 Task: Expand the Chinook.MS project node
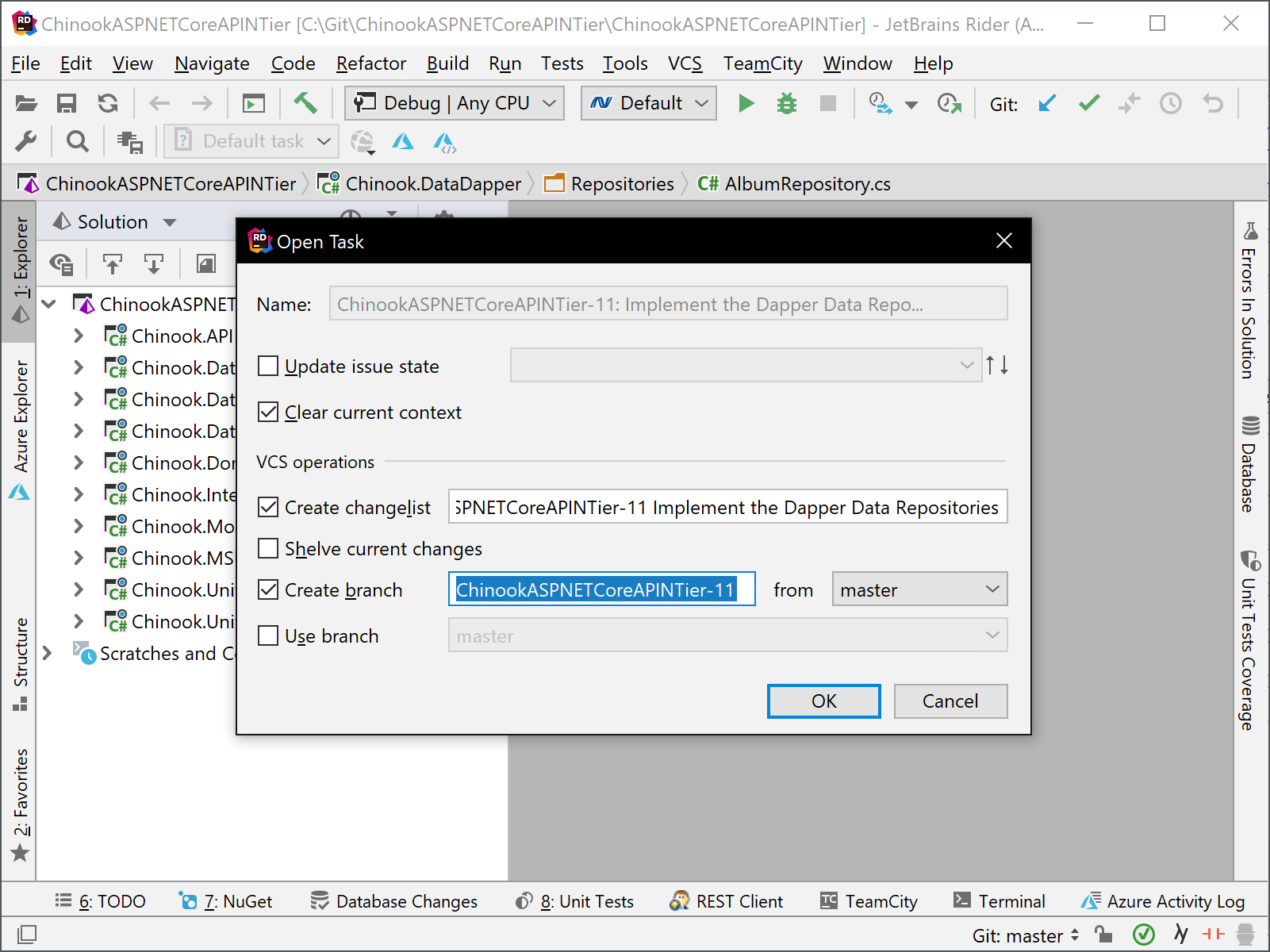pos(79,558)
